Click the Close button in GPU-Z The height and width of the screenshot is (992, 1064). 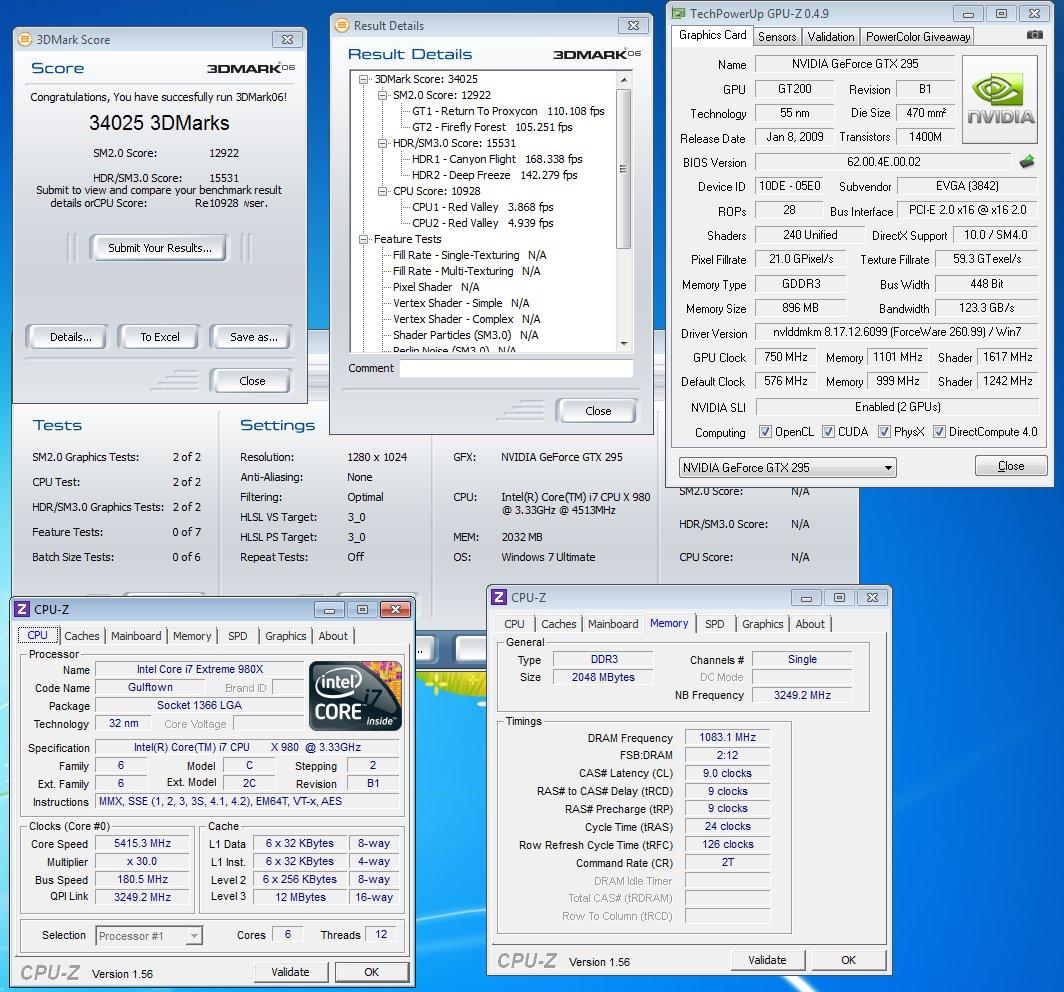1010,465
